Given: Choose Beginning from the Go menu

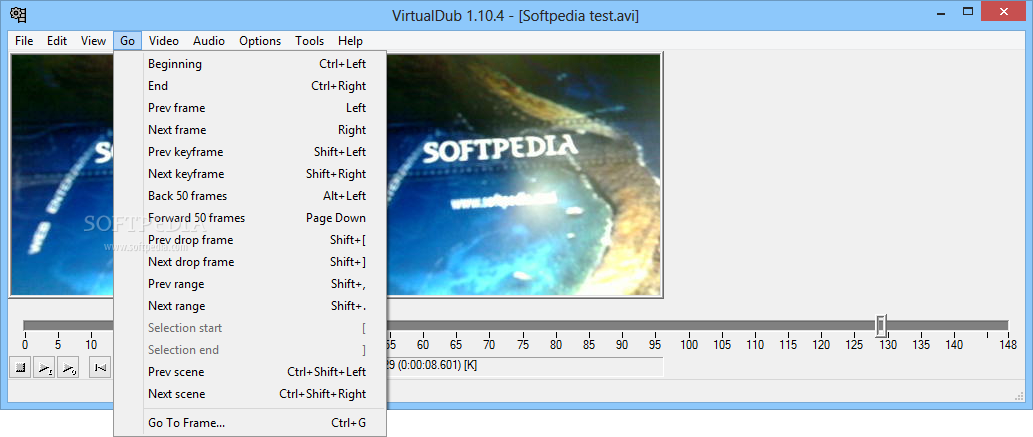Looking at the screenshot, I should pyautogui.click(x=250, y=64).
